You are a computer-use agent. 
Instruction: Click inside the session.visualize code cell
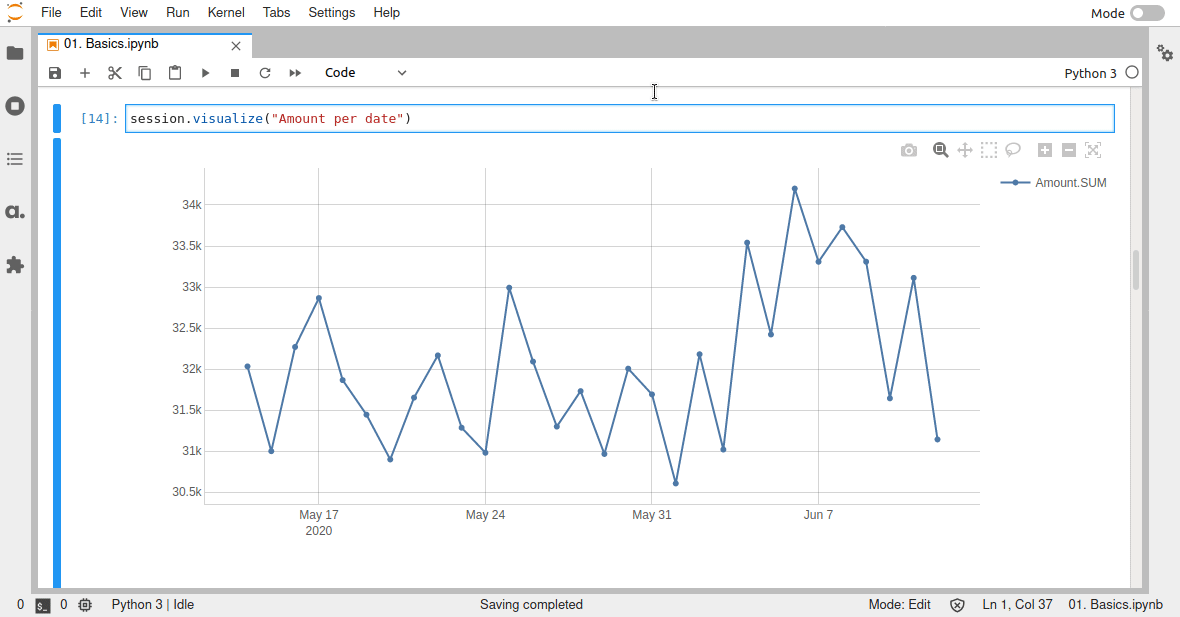point(619,119)
